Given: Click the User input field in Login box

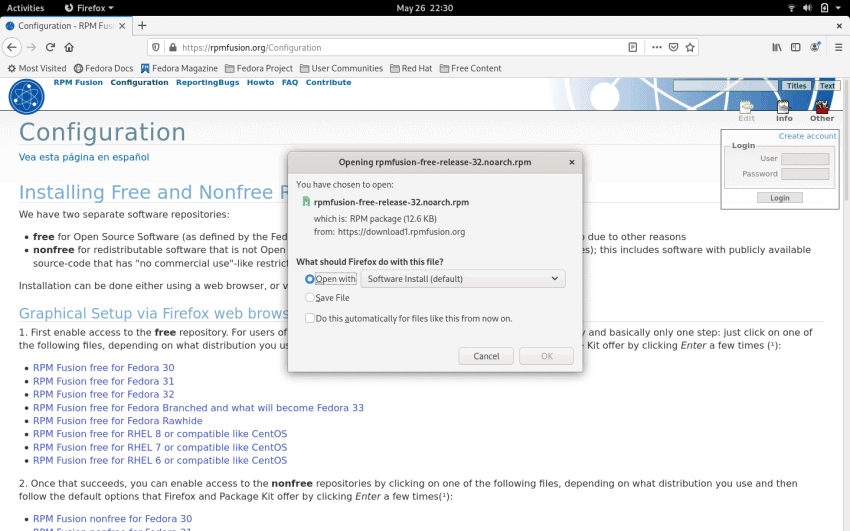Looking at the screenshot, I should (804, 158).
